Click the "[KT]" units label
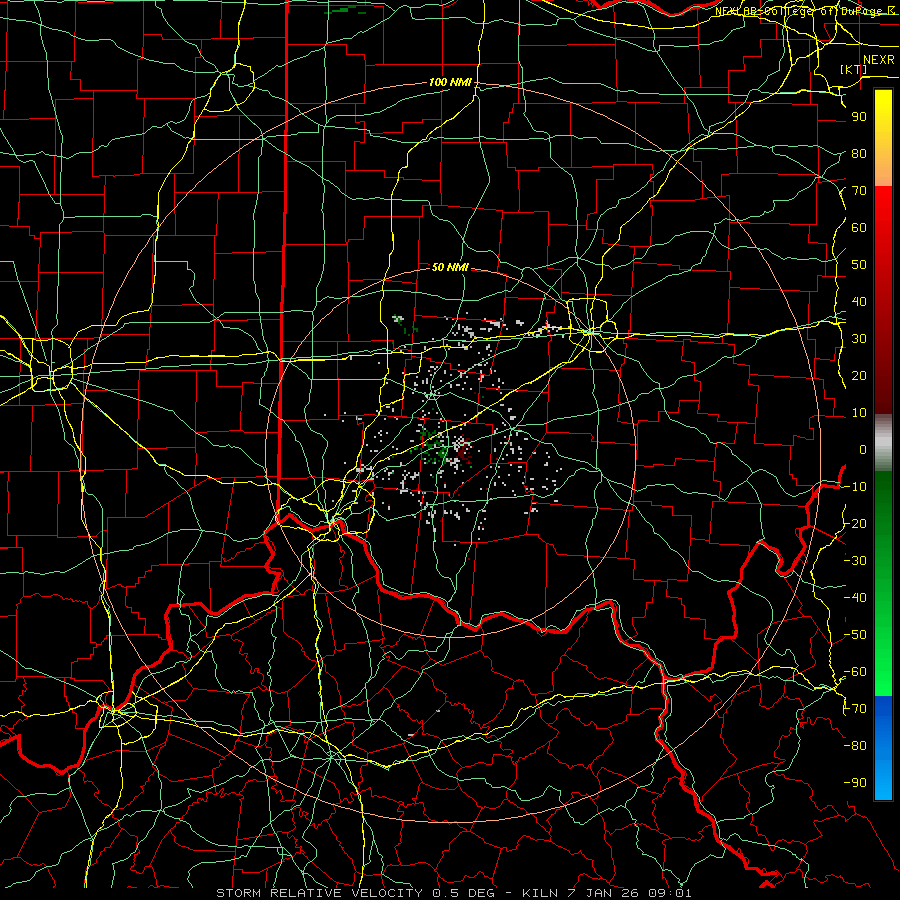 coord(854,69)
